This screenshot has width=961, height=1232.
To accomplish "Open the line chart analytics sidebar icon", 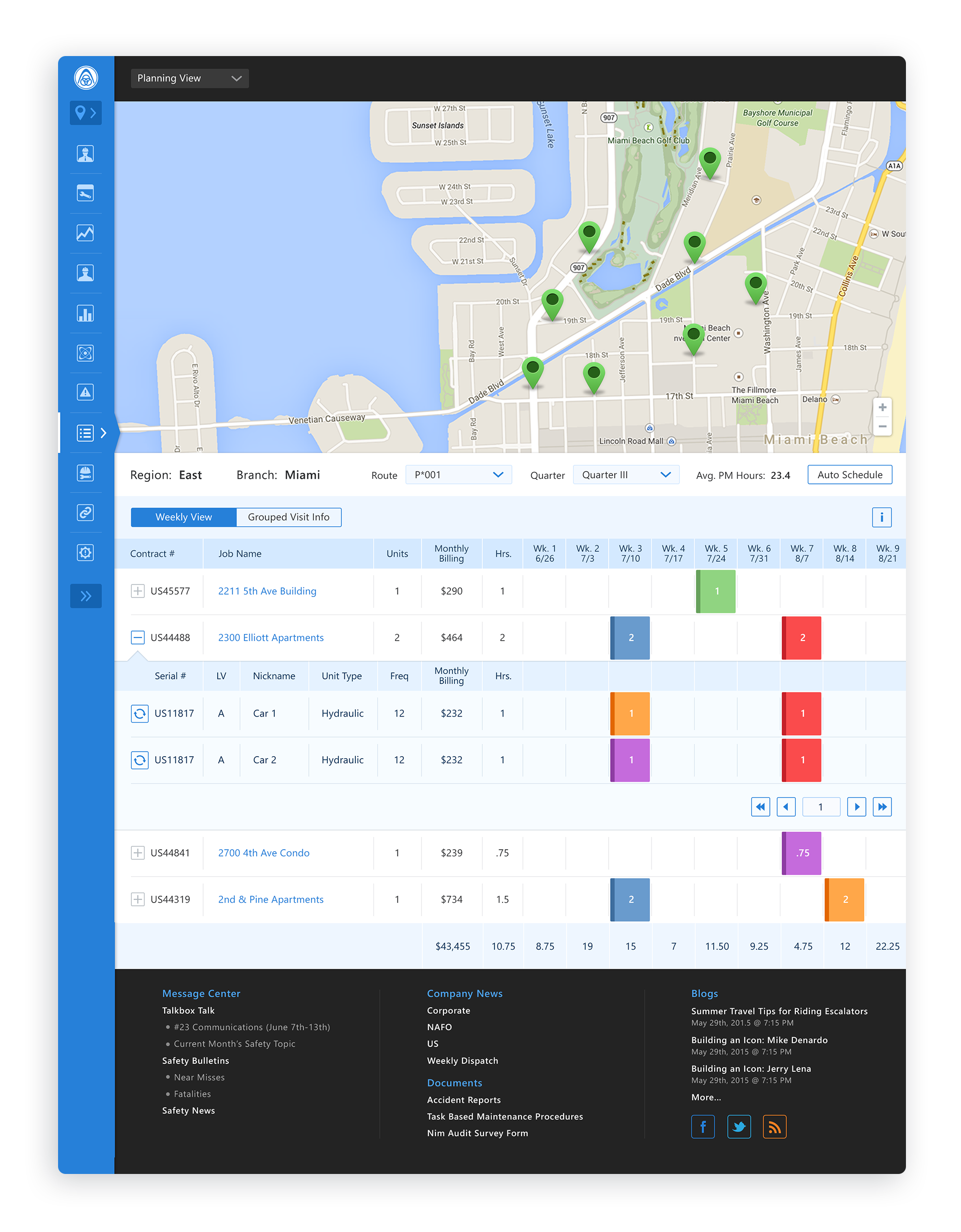I will coord(85,233).
